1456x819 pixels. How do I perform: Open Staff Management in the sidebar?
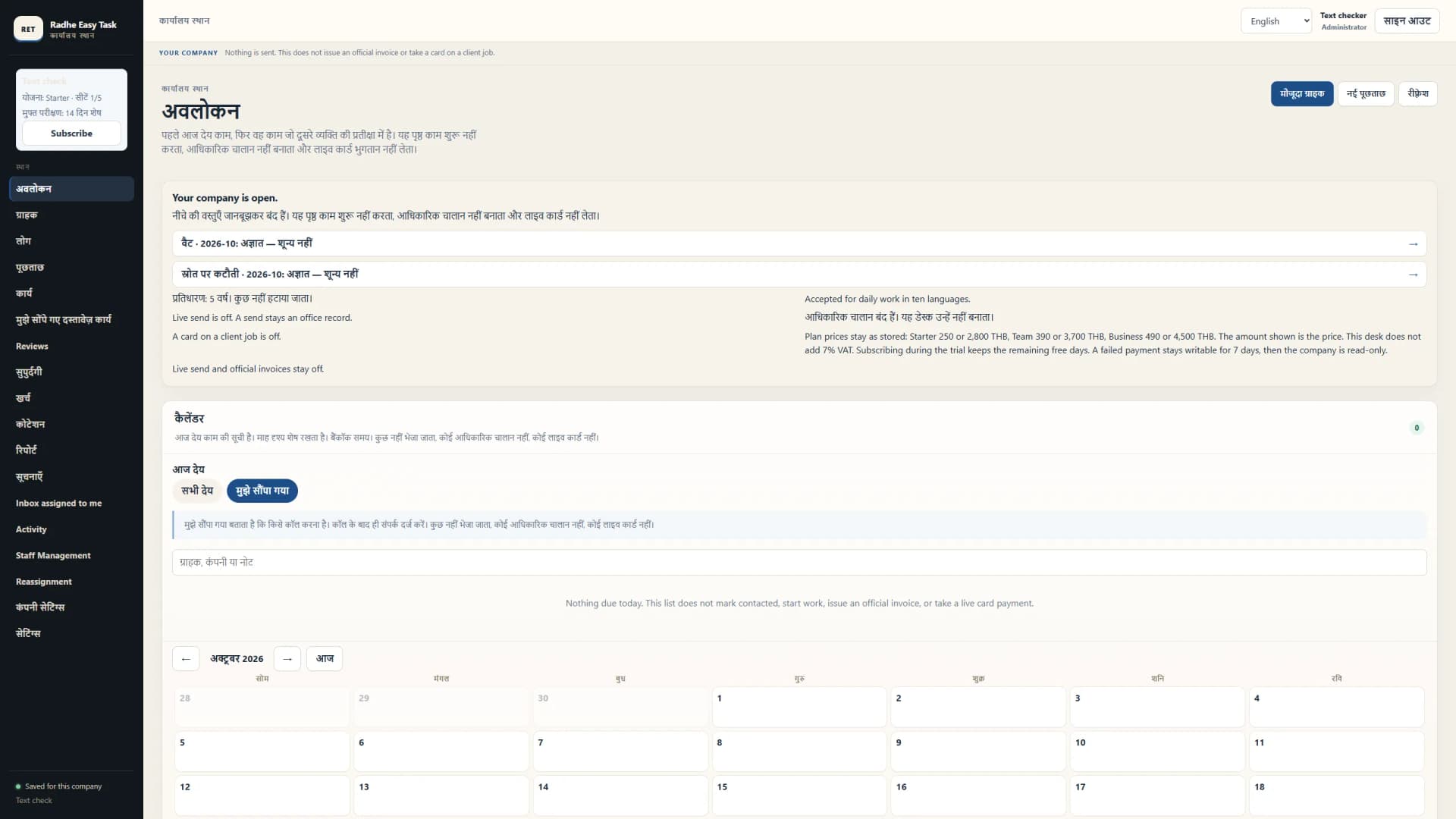click(x=71, y=555)
